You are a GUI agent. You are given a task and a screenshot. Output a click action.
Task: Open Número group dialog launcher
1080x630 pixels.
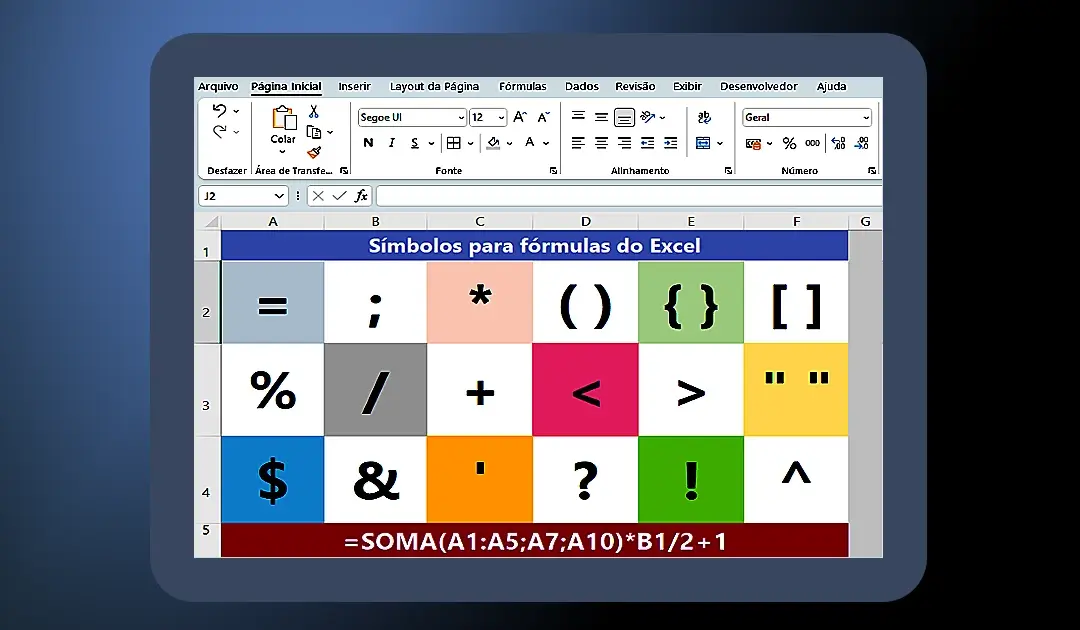pyautogui.click(x=872, y=171)
